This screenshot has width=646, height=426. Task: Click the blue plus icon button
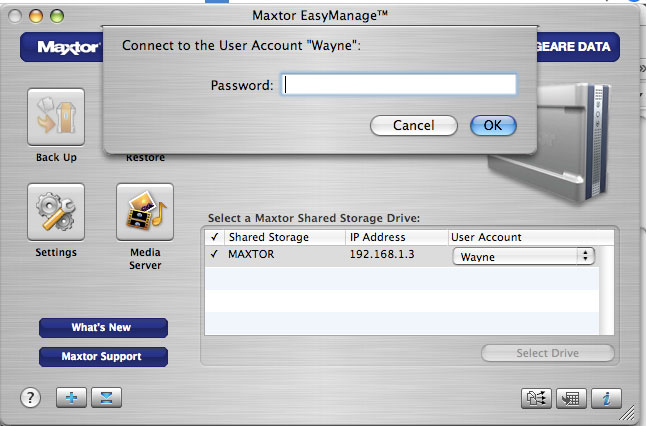pos(71,398)
